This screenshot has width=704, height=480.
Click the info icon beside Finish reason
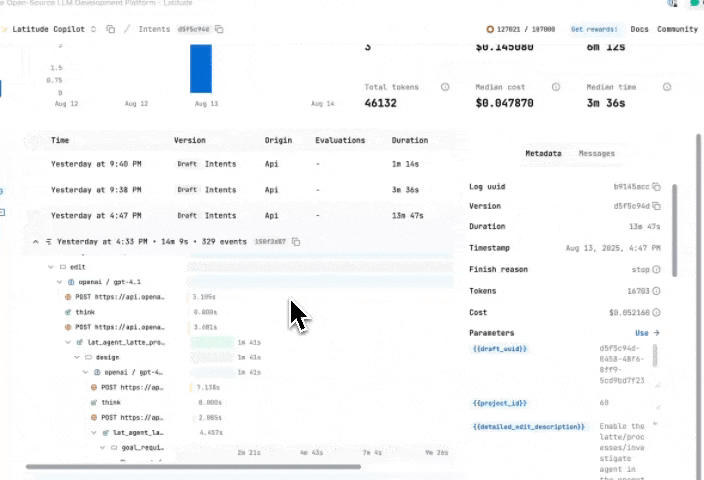656,270
